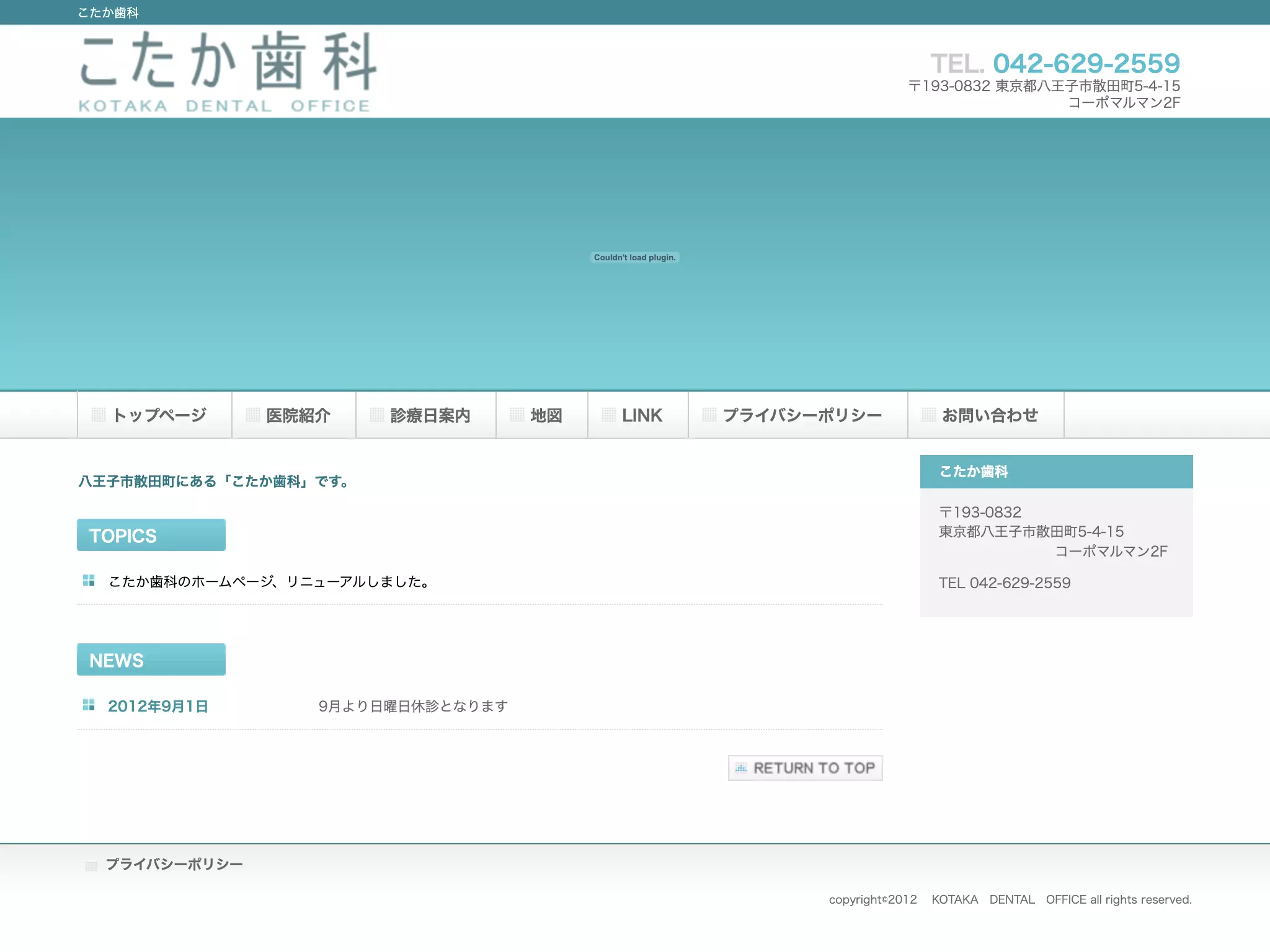Screen dimensions: 1270x952
Task: Open the 診療日案内 menu item
Action: point(426,415)
